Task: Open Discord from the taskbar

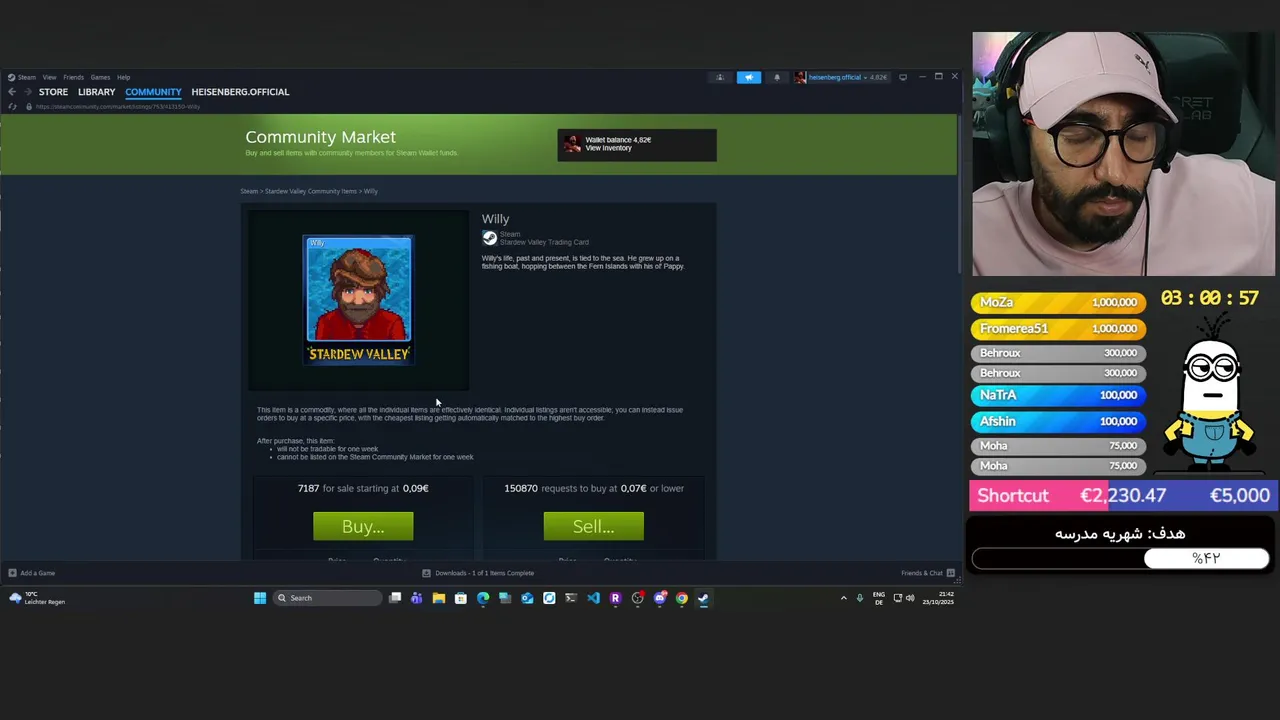Action: pyautogui.click(x=660, y=598)
